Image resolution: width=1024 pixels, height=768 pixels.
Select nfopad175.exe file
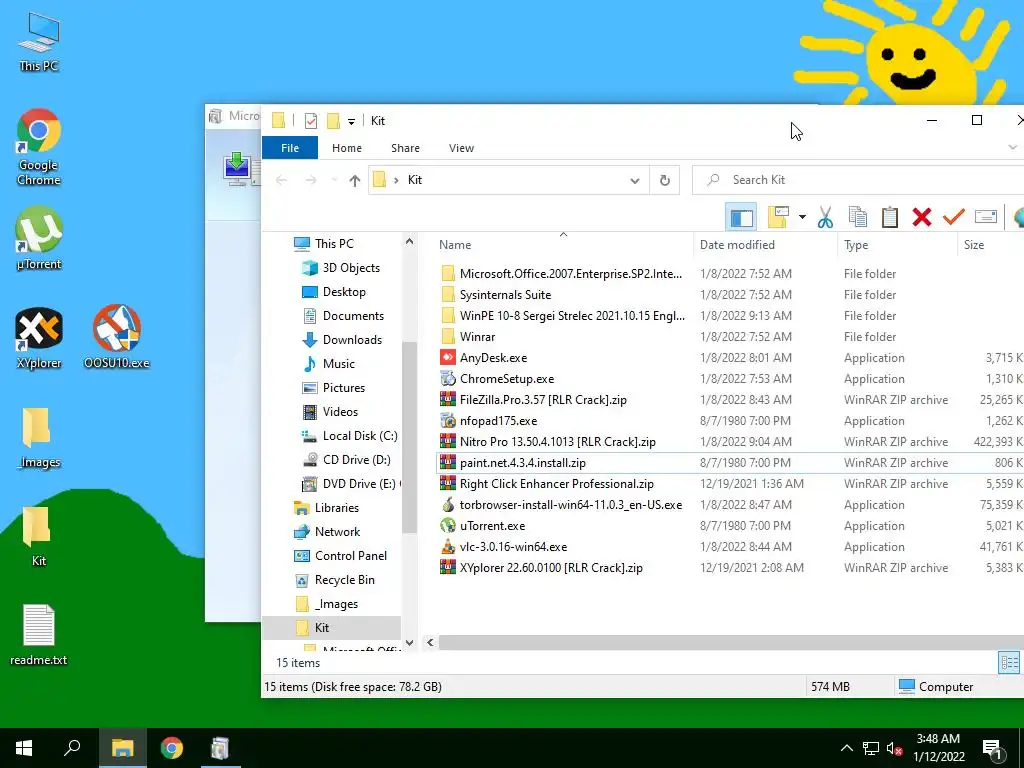pyautogui.click(x=498, y=421)
